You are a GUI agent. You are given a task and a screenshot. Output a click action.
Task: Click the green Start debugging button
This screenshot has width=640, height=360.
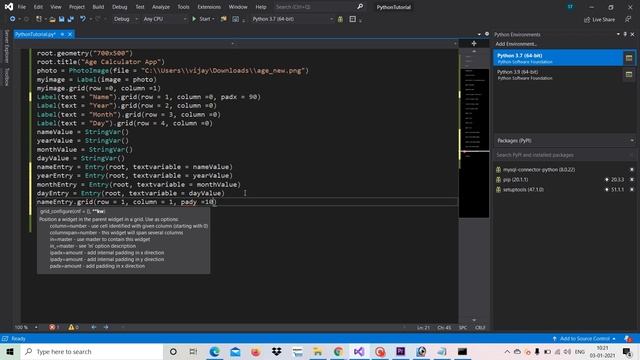click(x=203, y=19)
